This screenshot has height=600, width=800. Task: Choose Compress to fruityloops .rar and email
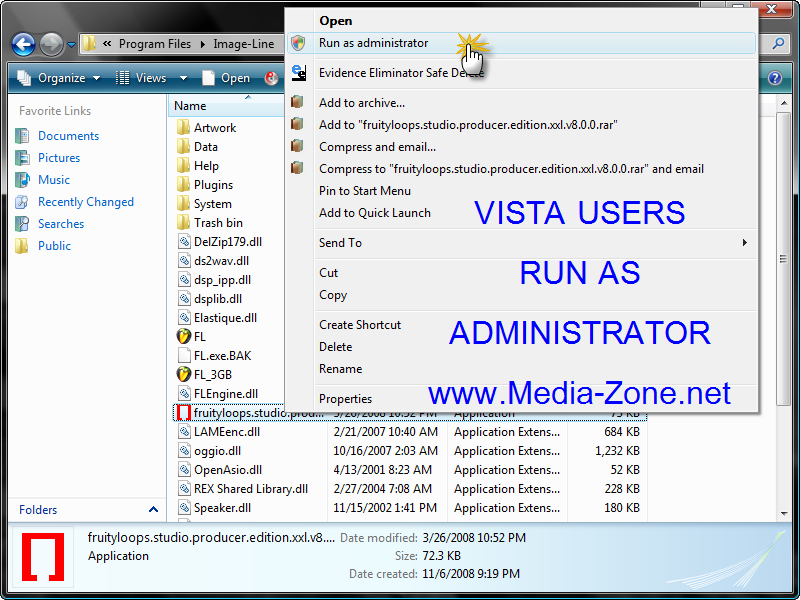click(521, 169)
